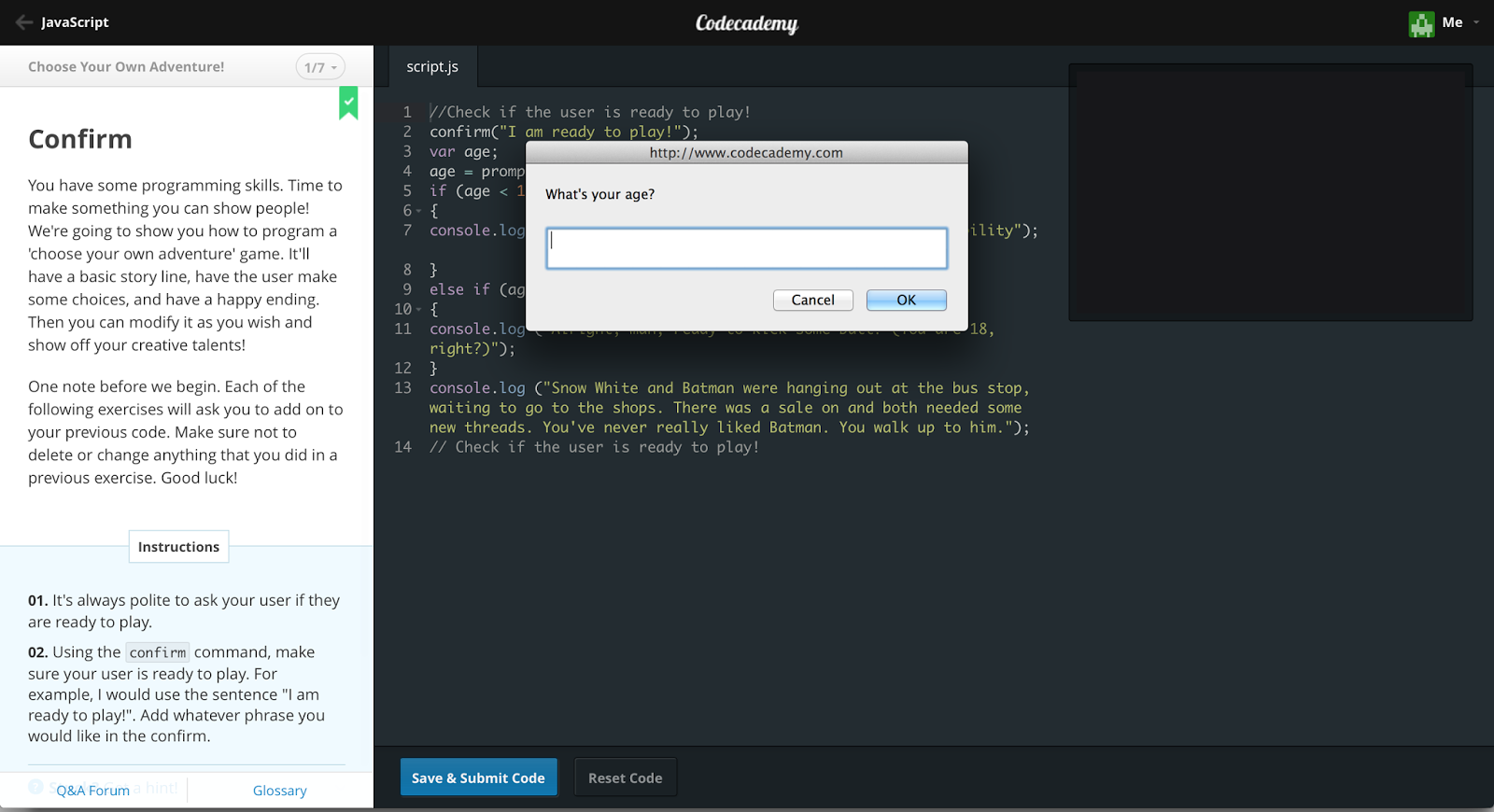Click the dark output console panel
The width and height of the screenshot is (1494, 812).
(x=1271, y=192)
